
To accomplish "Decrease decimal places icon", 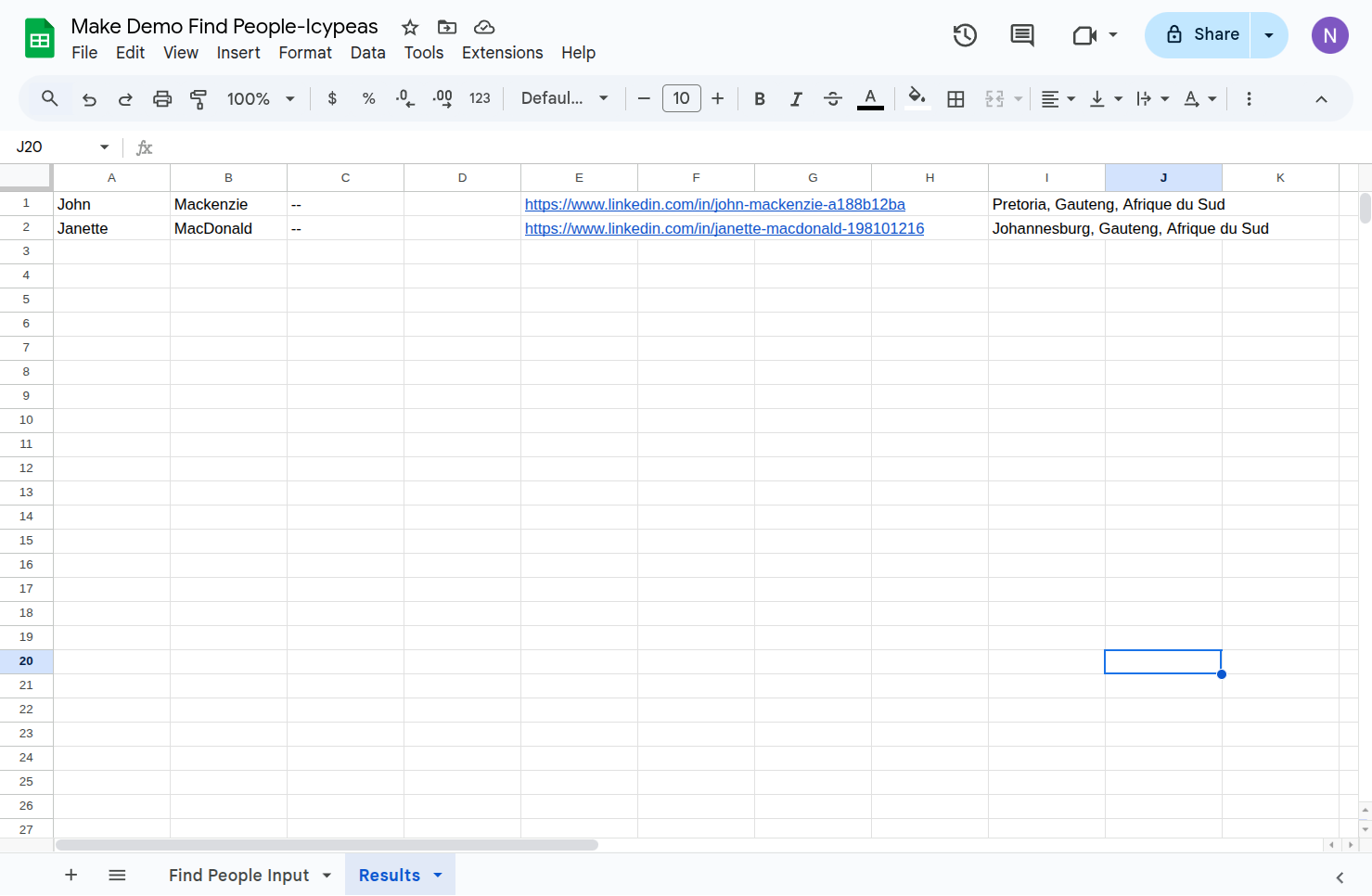I will [x=405, y=98].
